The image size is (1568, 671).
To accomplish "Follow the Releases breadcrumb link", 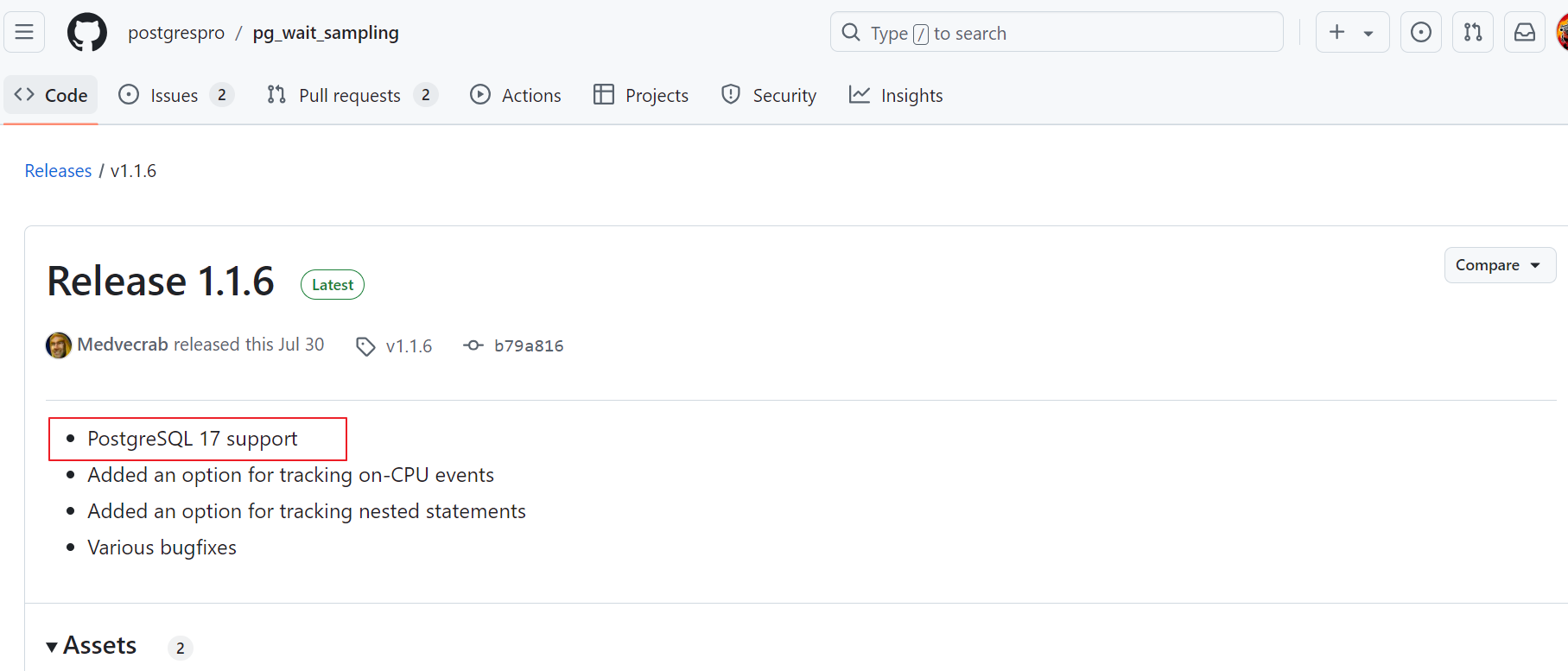I will coord(58,171).
